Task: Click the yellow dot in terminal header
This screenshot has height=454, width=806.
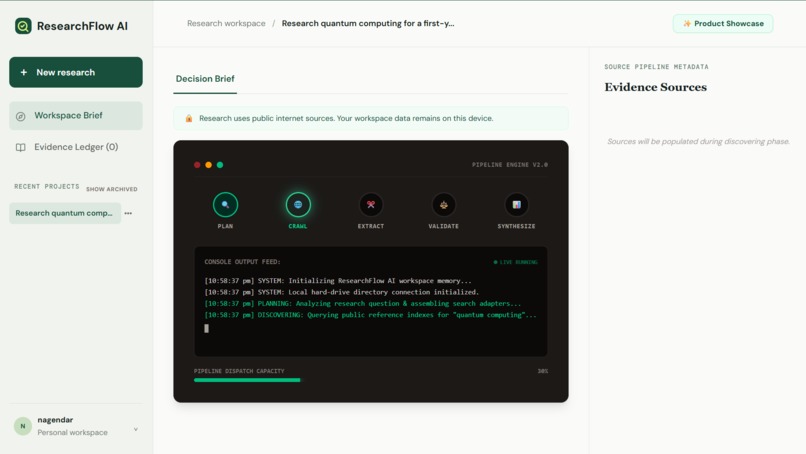Action: pyautogui.click(x=208, y=165)
